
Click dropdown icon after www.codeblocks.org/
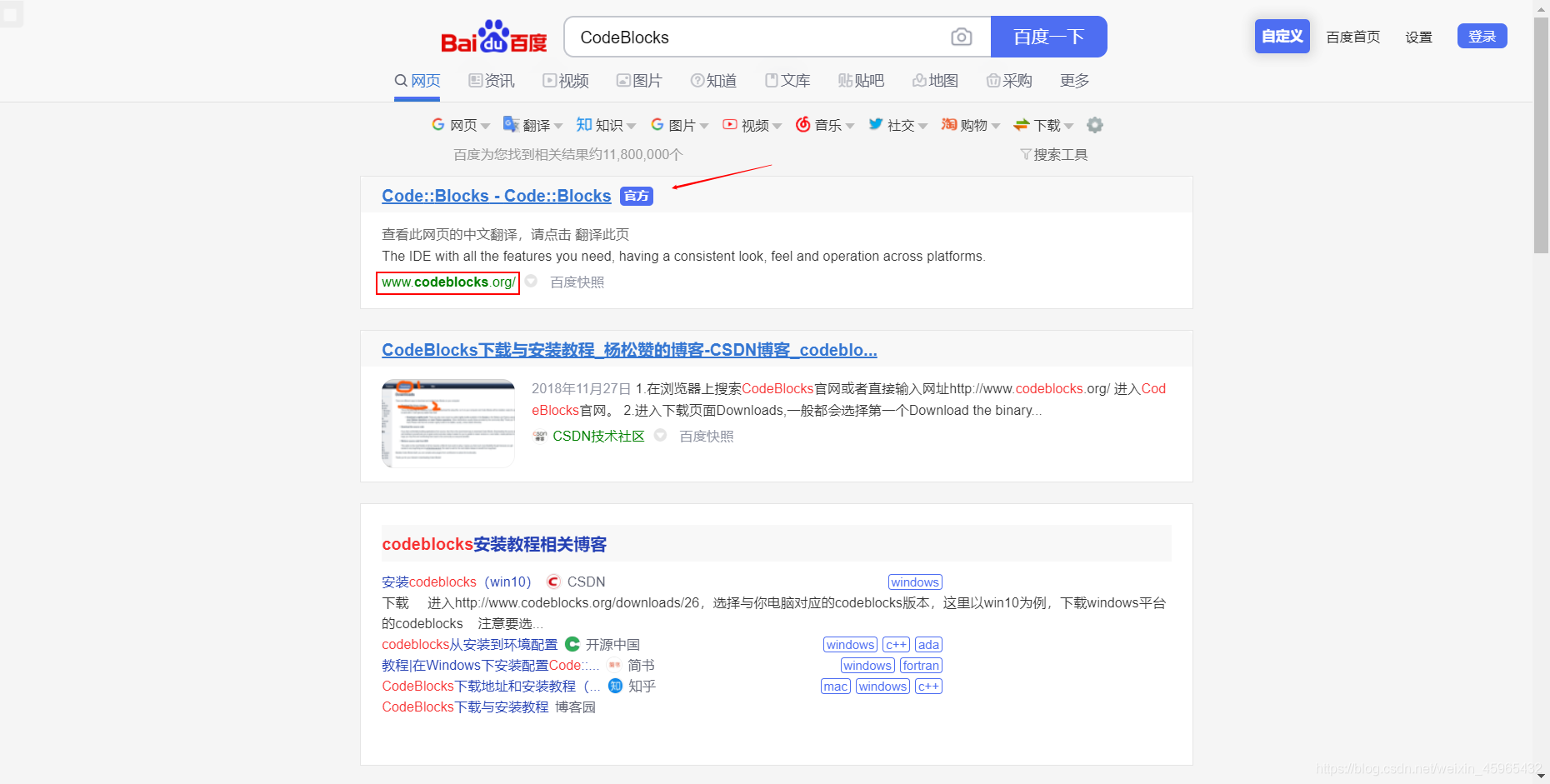(531, 282)
